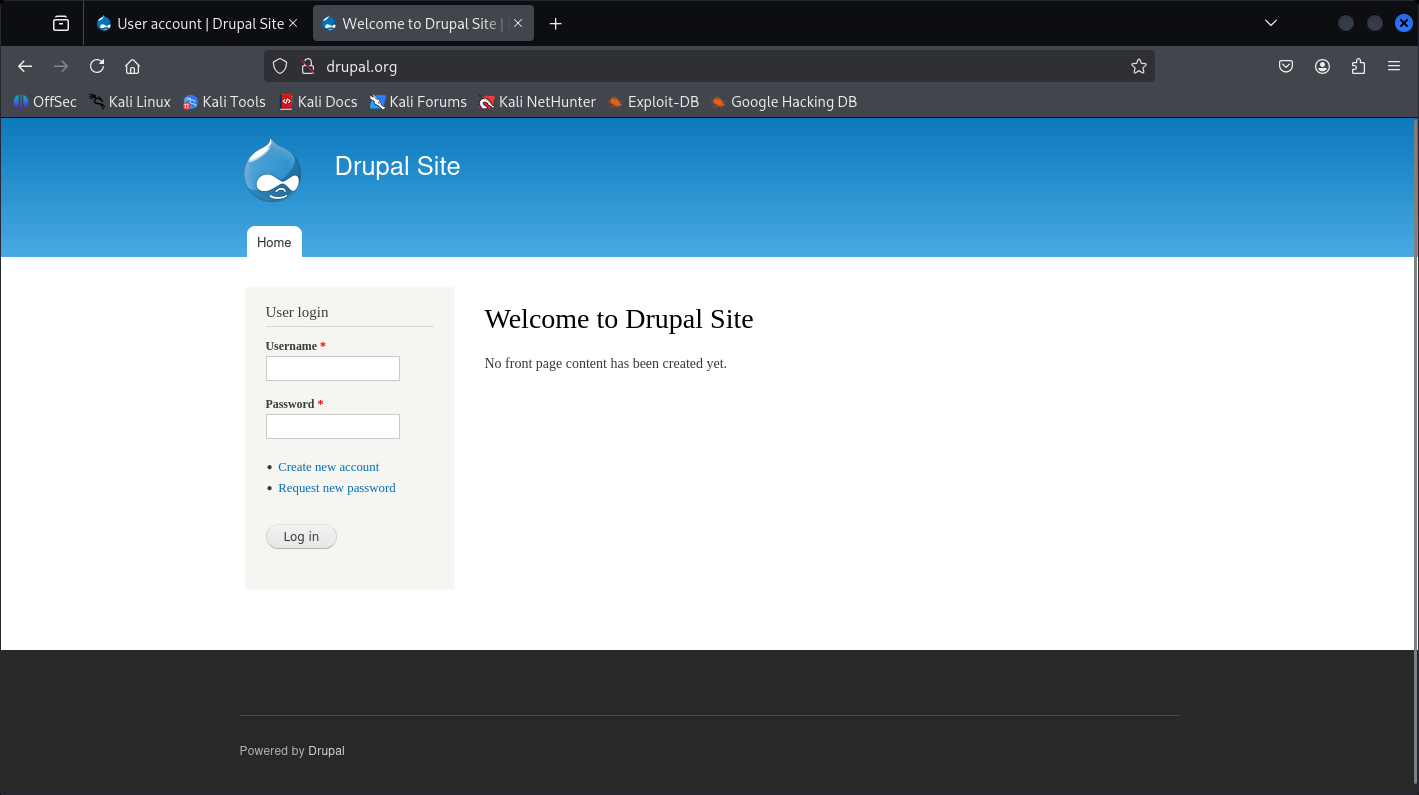Open the Pocket save icon
Viewport: 1419px width, 795px height.
1286,66
